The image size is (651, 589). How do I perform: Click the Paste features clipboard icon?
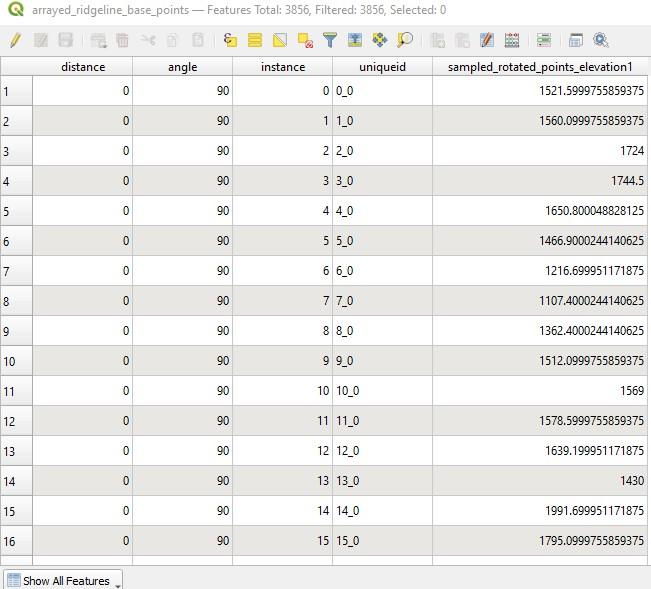click(198, 40)
